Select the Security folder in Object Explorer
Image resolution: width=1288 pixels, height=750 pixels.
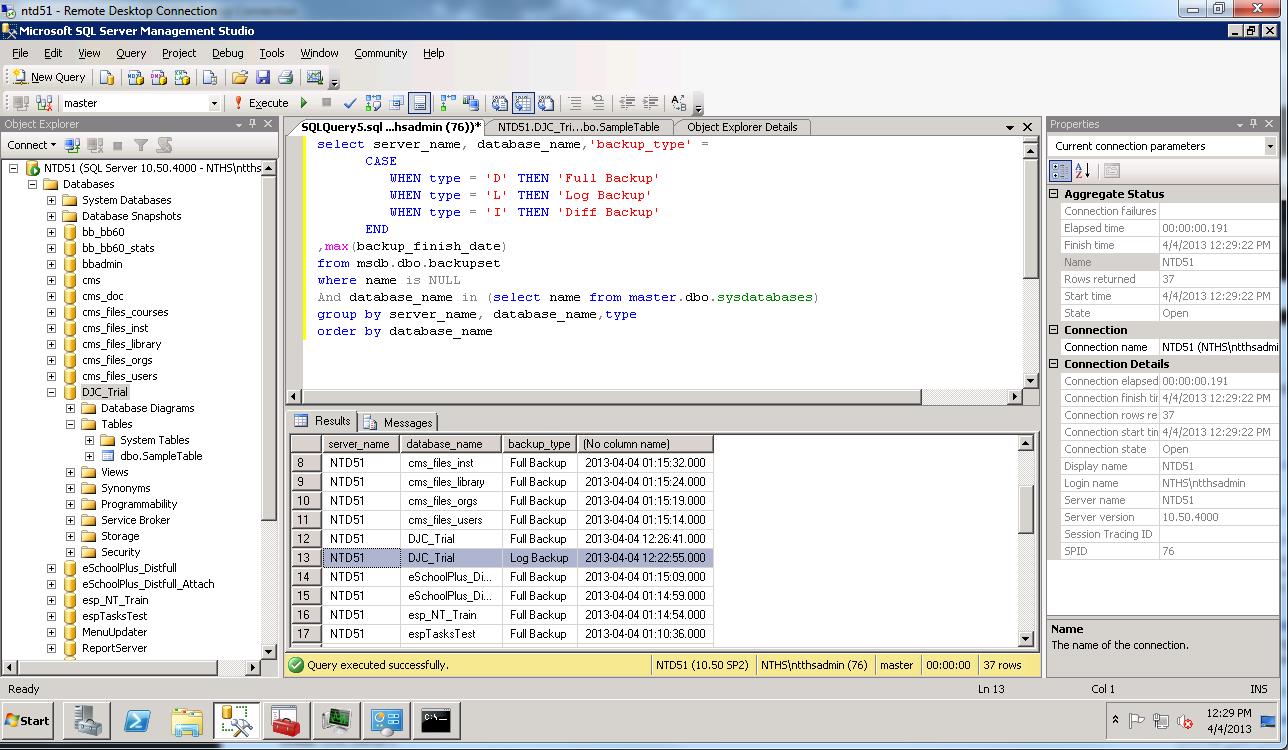pos(120,552)
